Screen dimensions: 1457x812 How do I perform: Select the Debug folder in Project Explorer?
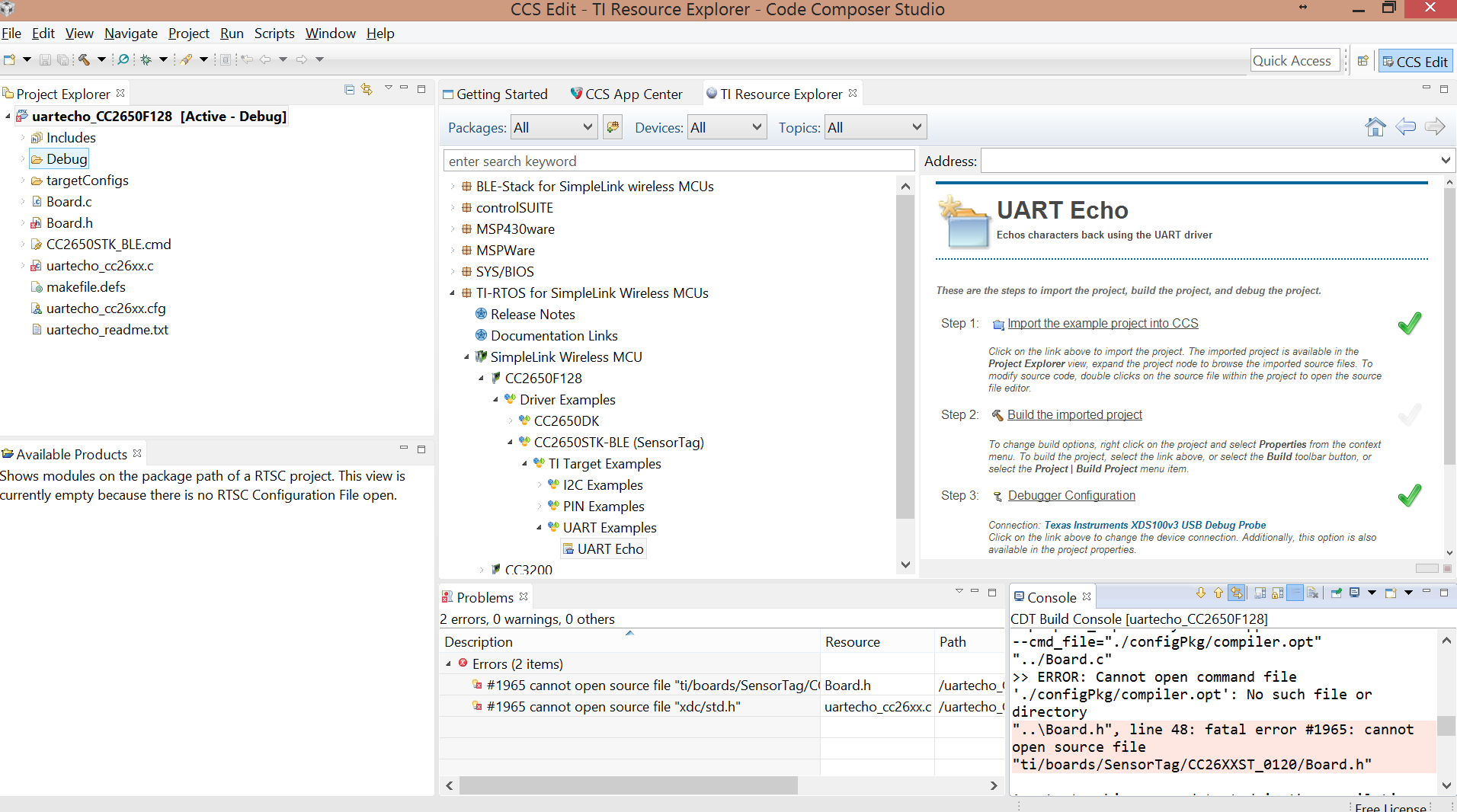click(59, 158)
